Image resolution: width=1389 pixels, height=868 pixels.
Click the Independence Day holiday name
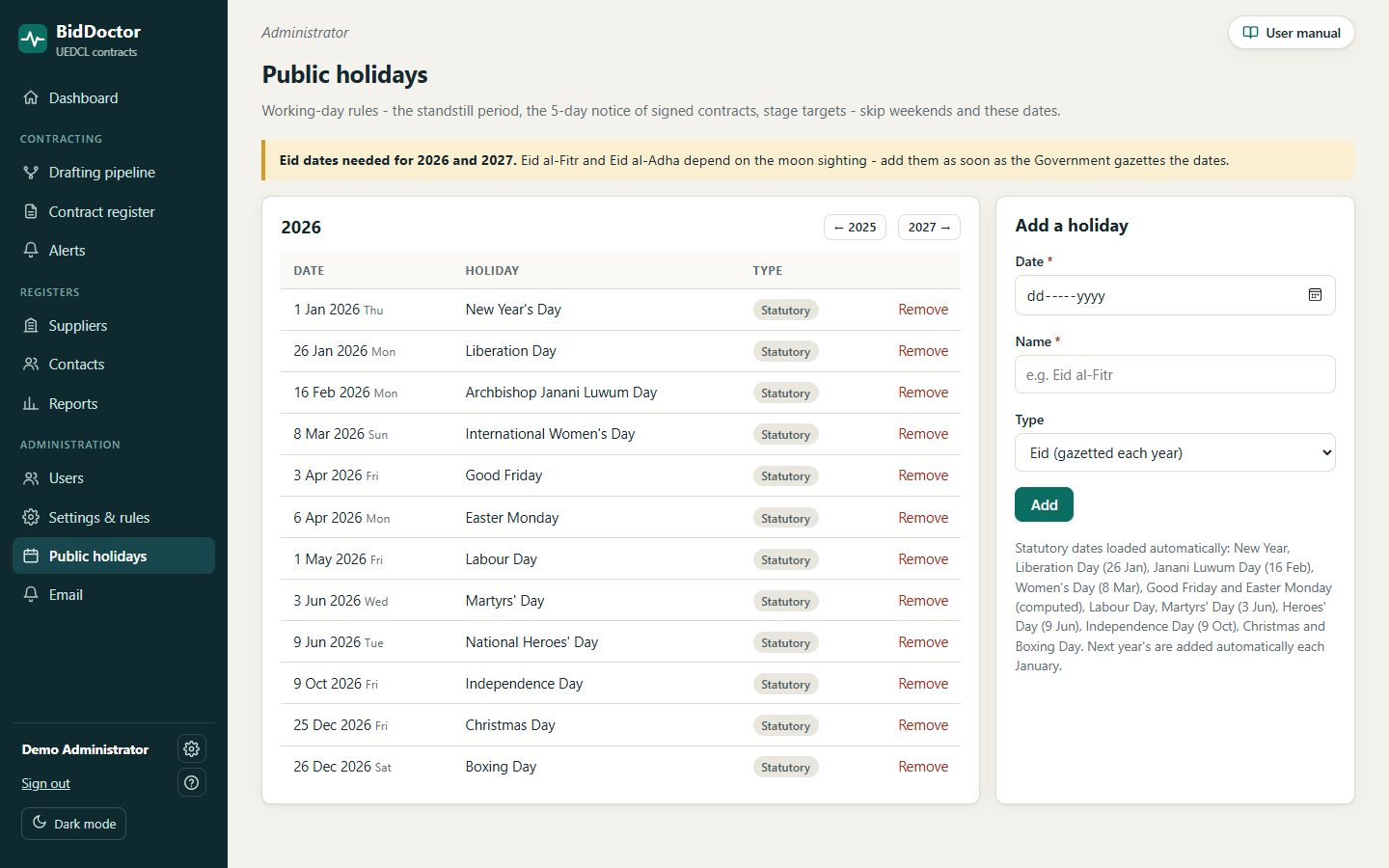tap(524, 684)
